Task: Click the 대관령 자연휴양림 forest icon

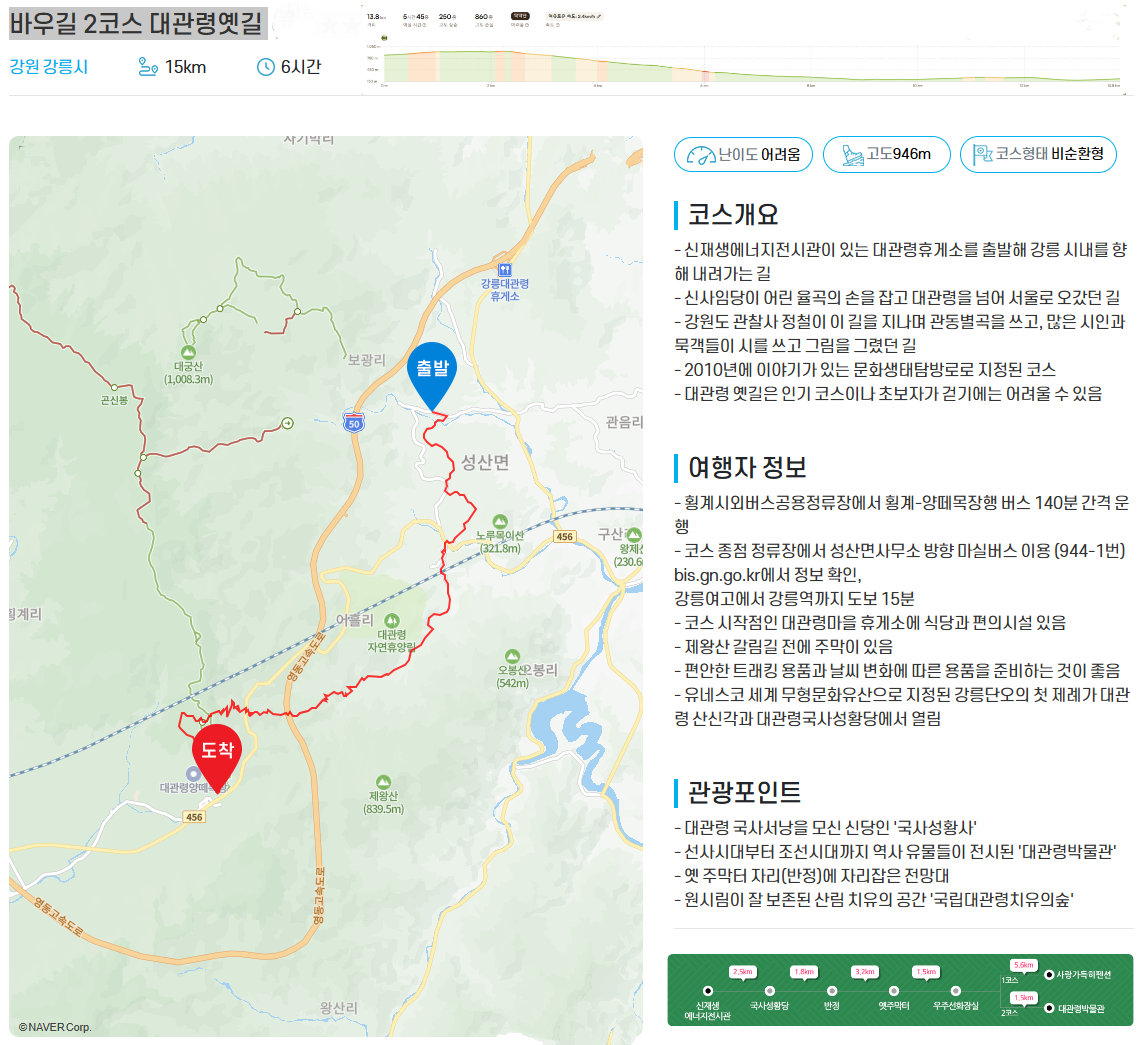Action: [392, 620]
